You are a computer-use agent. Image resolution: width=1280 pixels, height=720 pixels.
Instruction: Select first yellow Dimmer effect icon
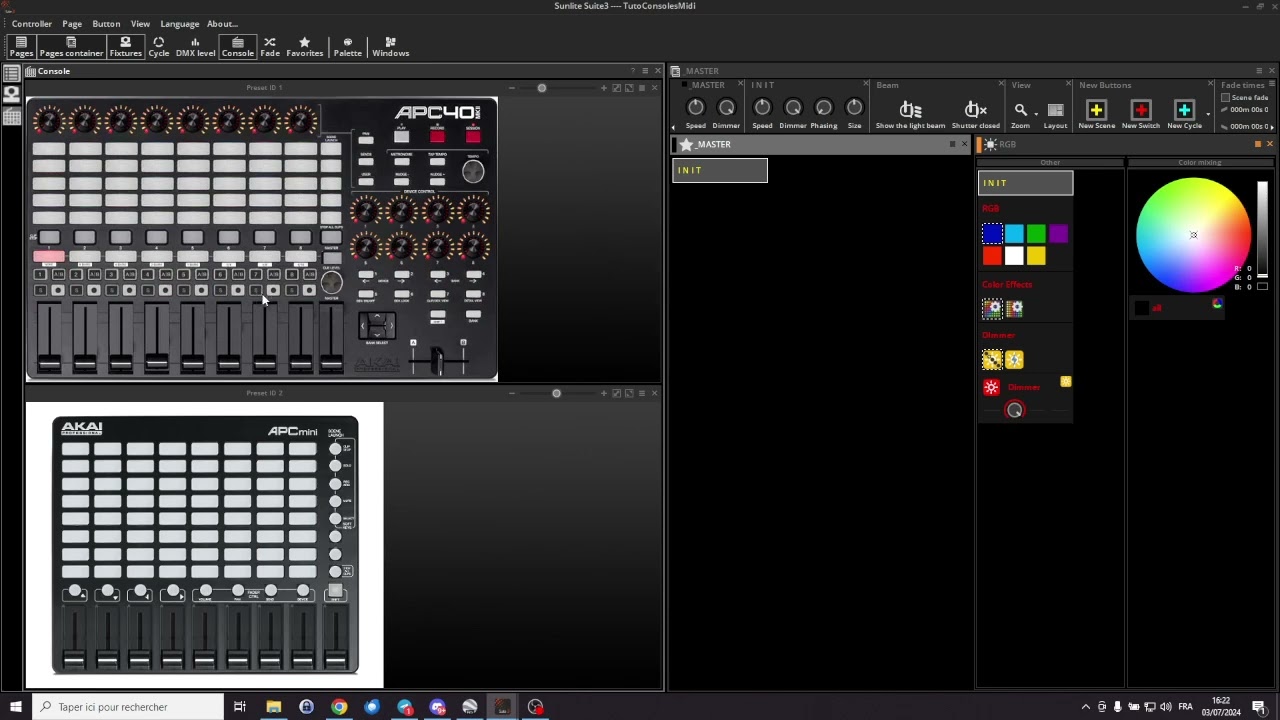992,360
